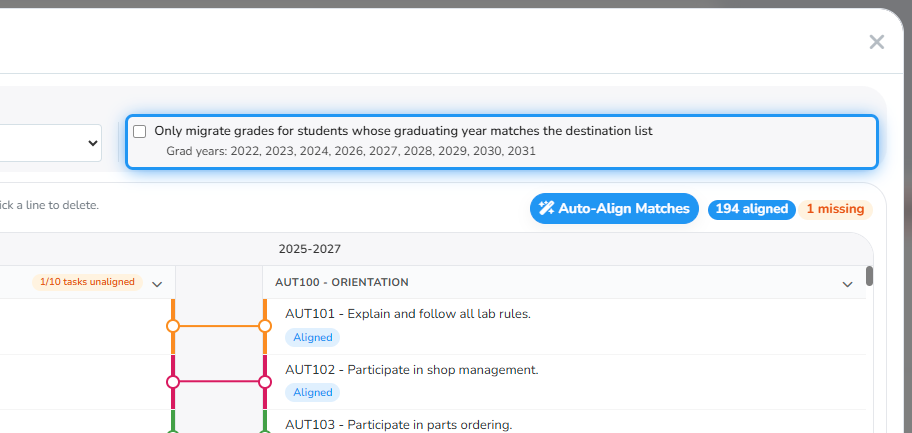Click the orange left connector node for AUT101

pyautogui.click(x=173, y=326)
